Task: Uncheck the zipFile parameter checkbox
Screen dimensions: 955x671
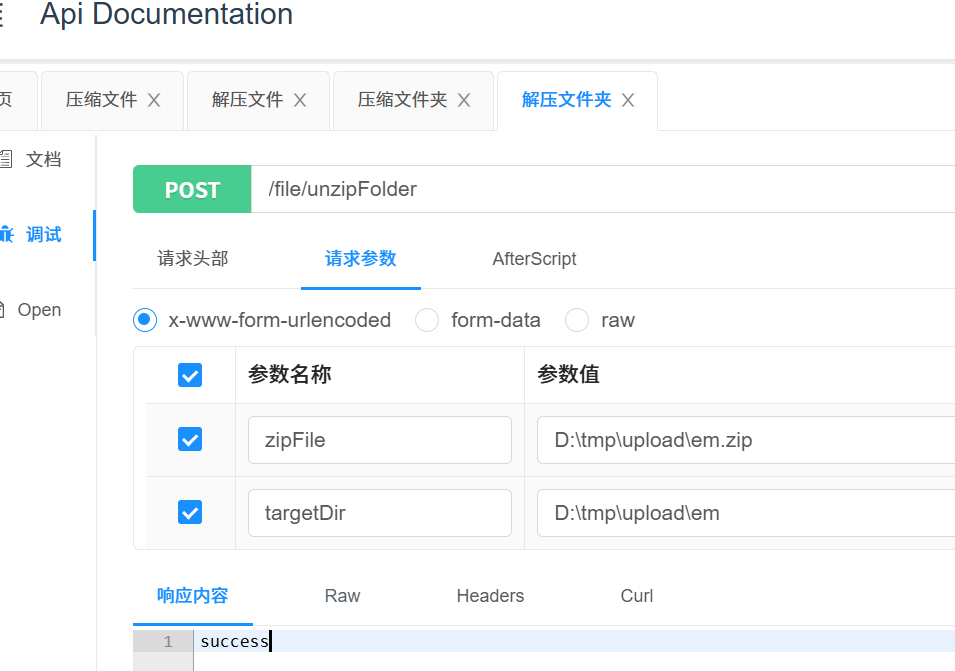Action: coord(190,439)
